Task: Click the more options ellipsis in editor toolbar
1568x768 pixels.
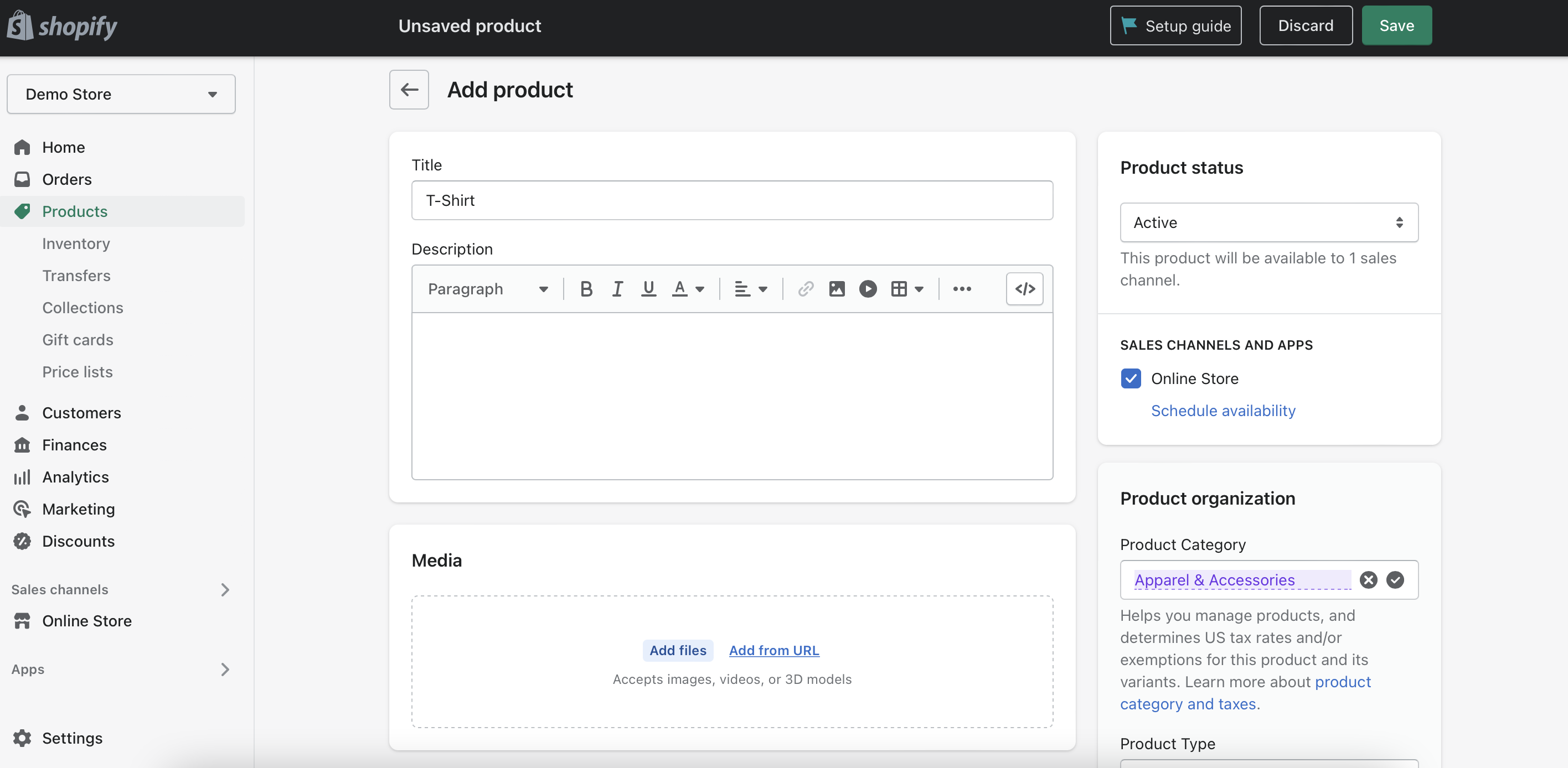Action: pos(962,289)
